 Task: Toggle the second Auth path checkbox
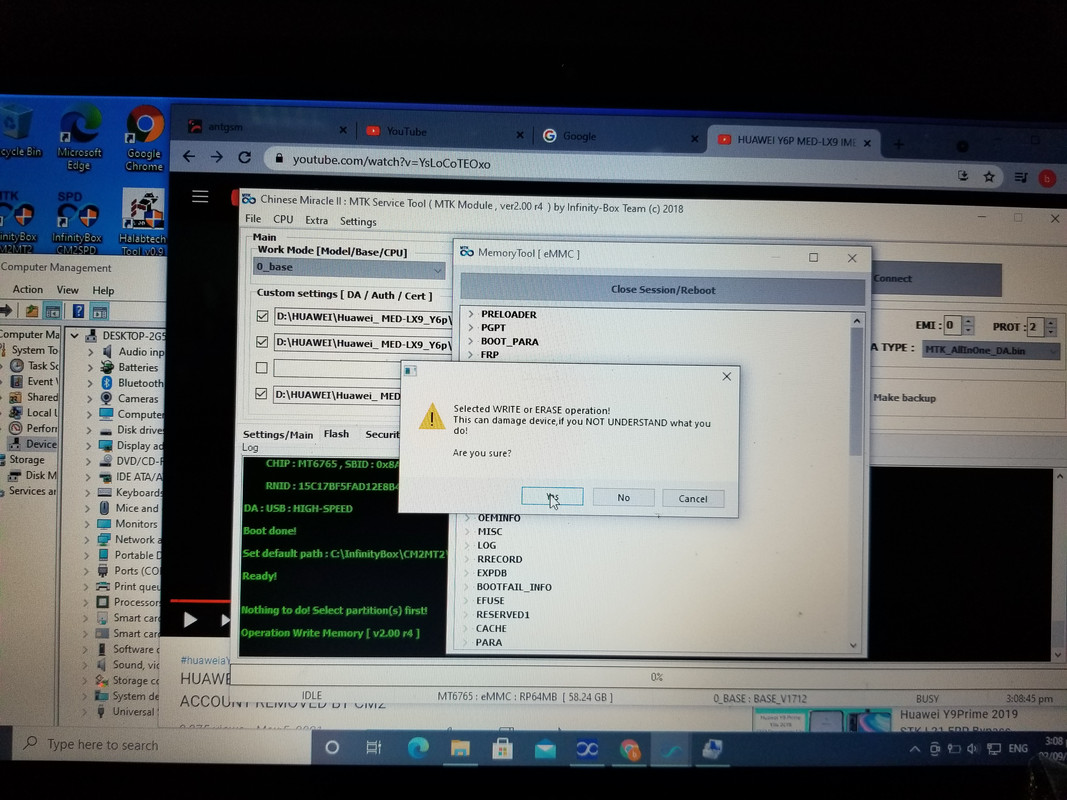pyautogui.click(x=262, y=342)
